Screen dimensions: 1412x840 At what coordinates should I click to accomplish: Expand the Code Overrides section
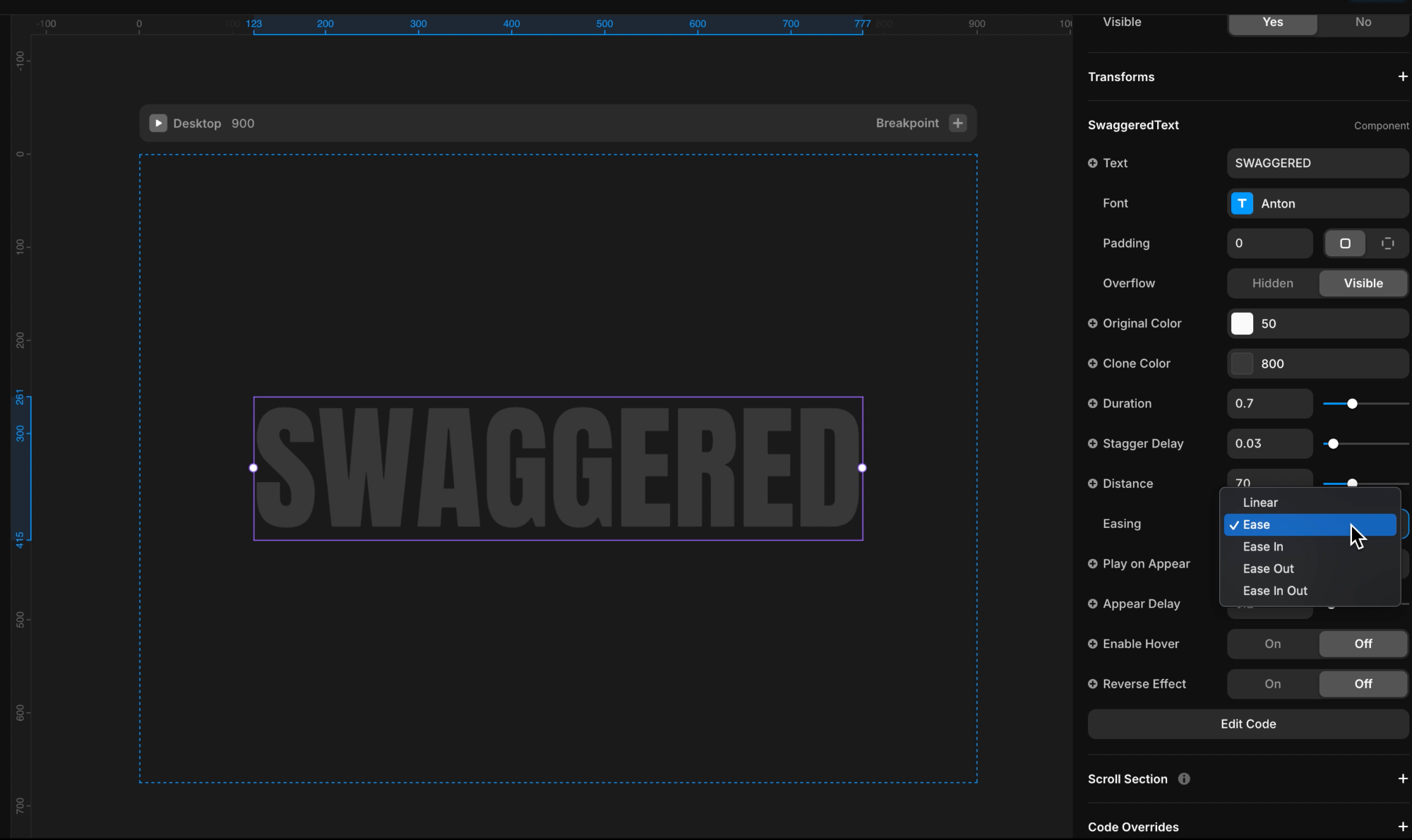tap(1402, 827)
